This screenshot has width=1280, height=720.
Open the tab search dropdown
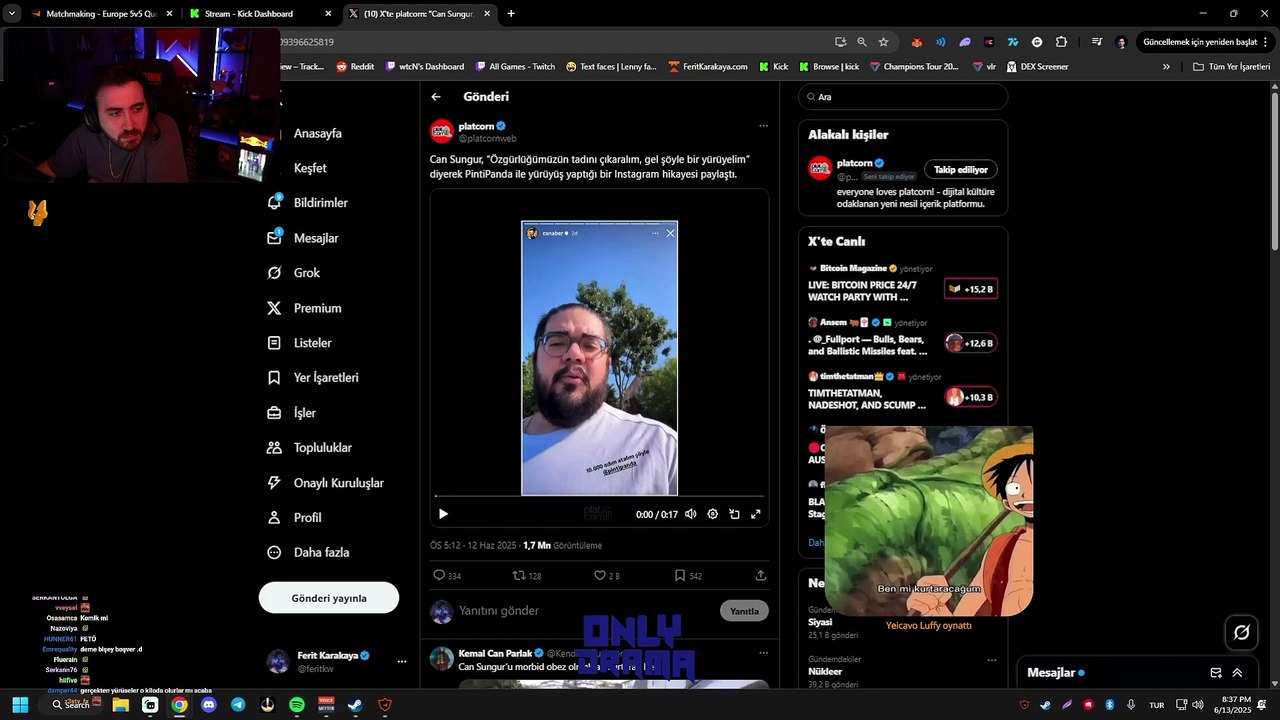tap(12, 14)
